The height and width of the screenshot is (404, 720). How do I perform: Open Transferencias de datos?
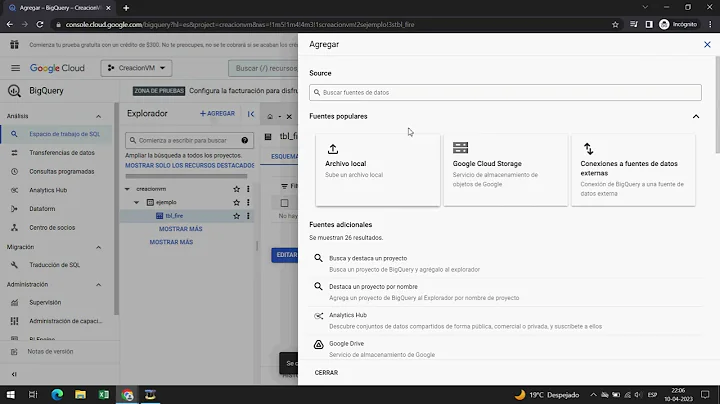56,153
